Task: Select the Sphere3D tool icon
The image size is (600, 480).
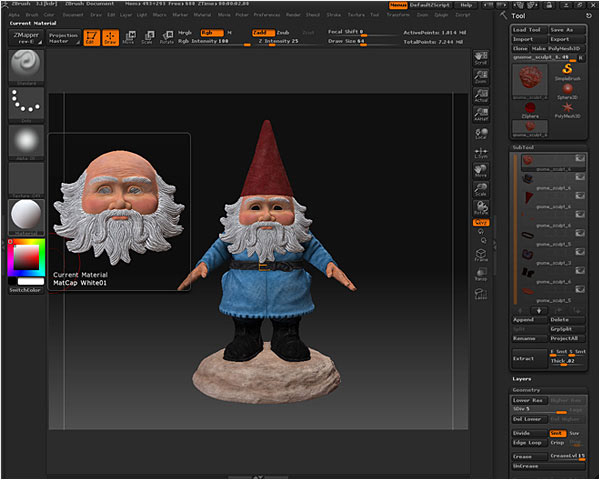Action: pos(567,91)
